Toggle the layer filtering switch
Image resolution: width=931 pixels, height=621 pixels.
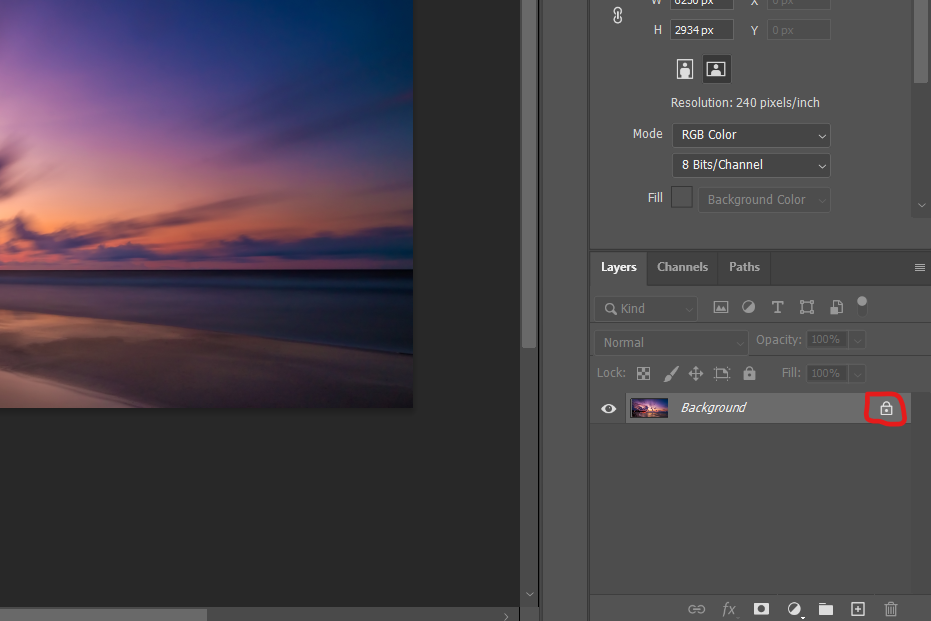point(862,307)
